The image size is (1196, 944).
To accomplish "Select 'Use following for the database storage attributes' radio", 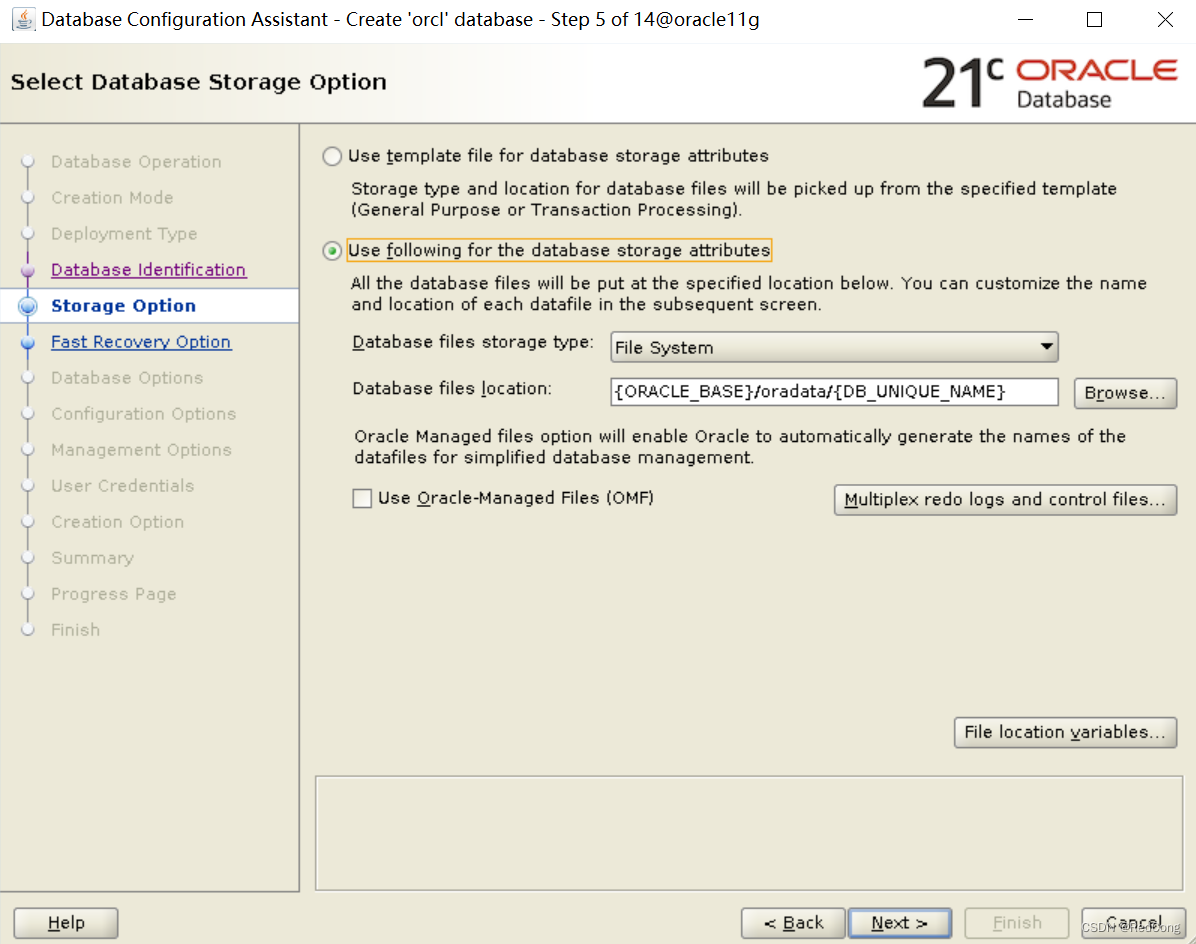I will pos(332,251).
